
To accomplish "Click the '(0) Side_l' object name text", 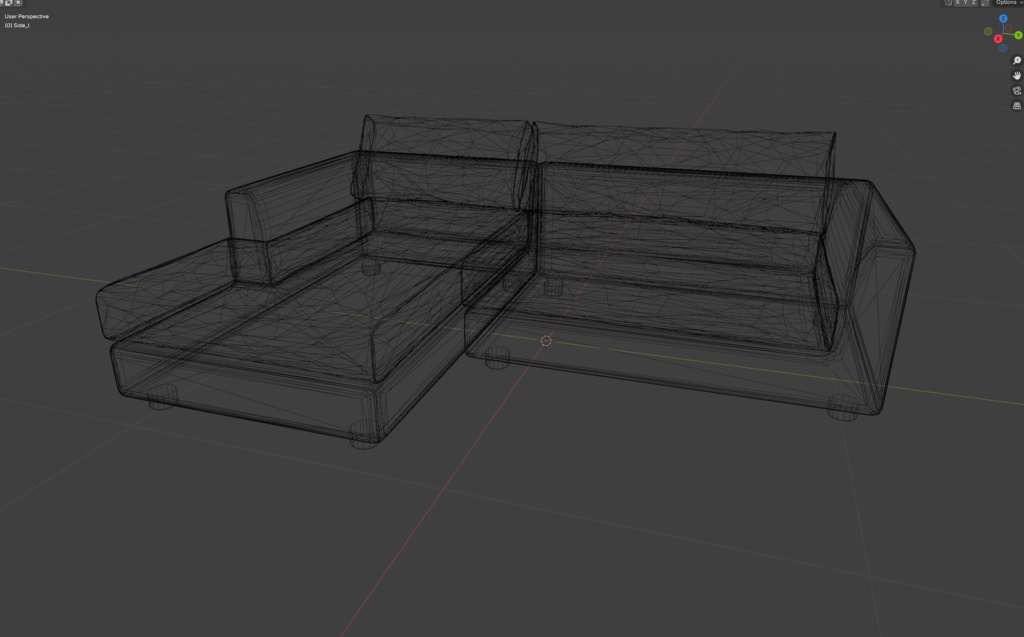I will [17, 25].
